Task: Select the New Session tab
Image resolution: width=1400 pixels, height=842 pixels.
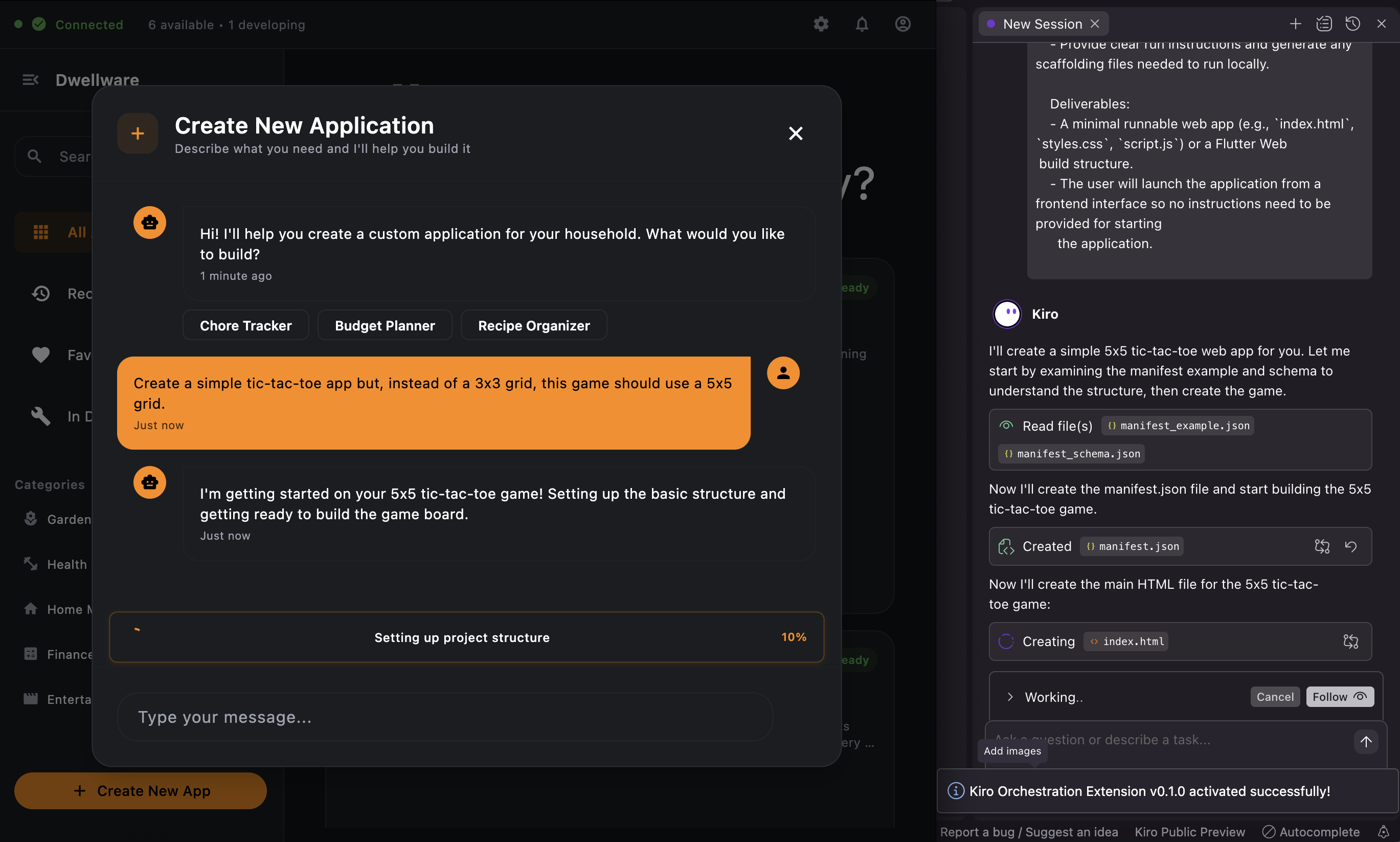Action: tap(1042, 24)
